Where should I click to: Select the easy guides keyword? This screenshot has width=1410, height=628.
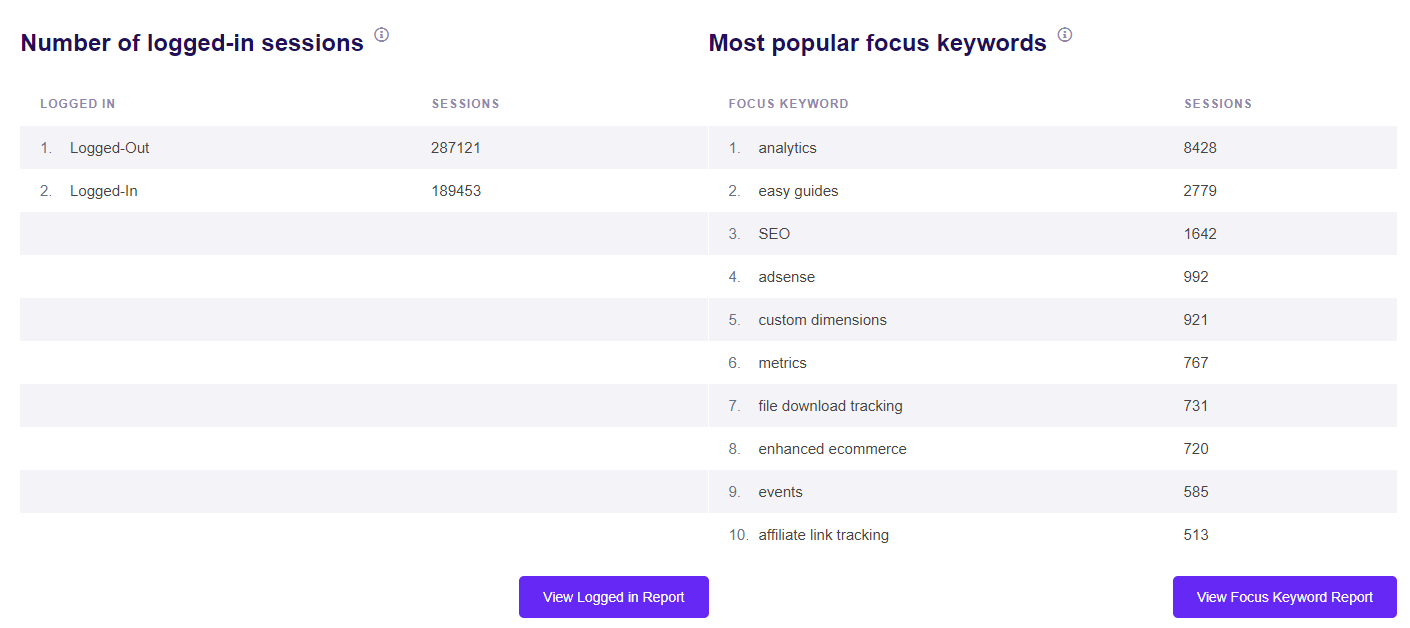[x=798, y=191]
